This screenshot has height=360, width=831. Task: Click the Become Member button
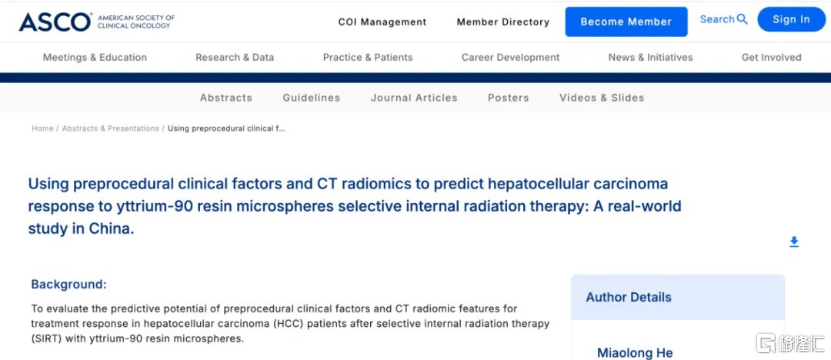(626, 22)
